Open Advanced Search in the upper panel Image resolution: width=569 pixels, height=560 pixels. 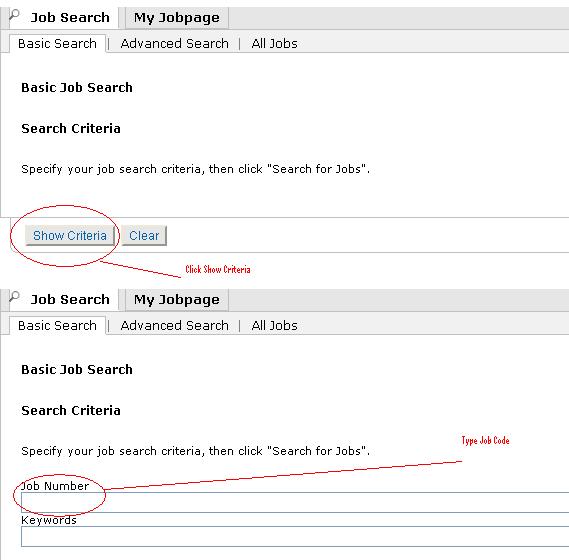pos(175,44)
